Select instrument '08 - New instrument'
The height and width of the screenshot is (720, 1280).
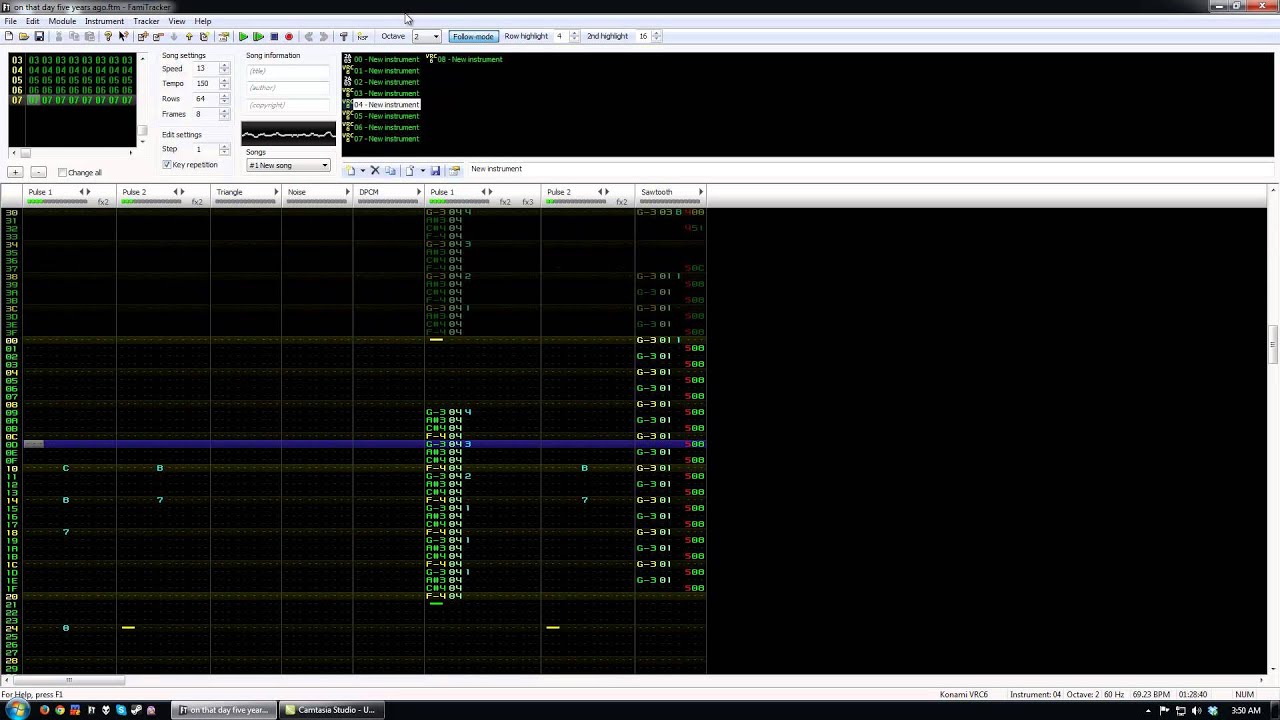464,59
